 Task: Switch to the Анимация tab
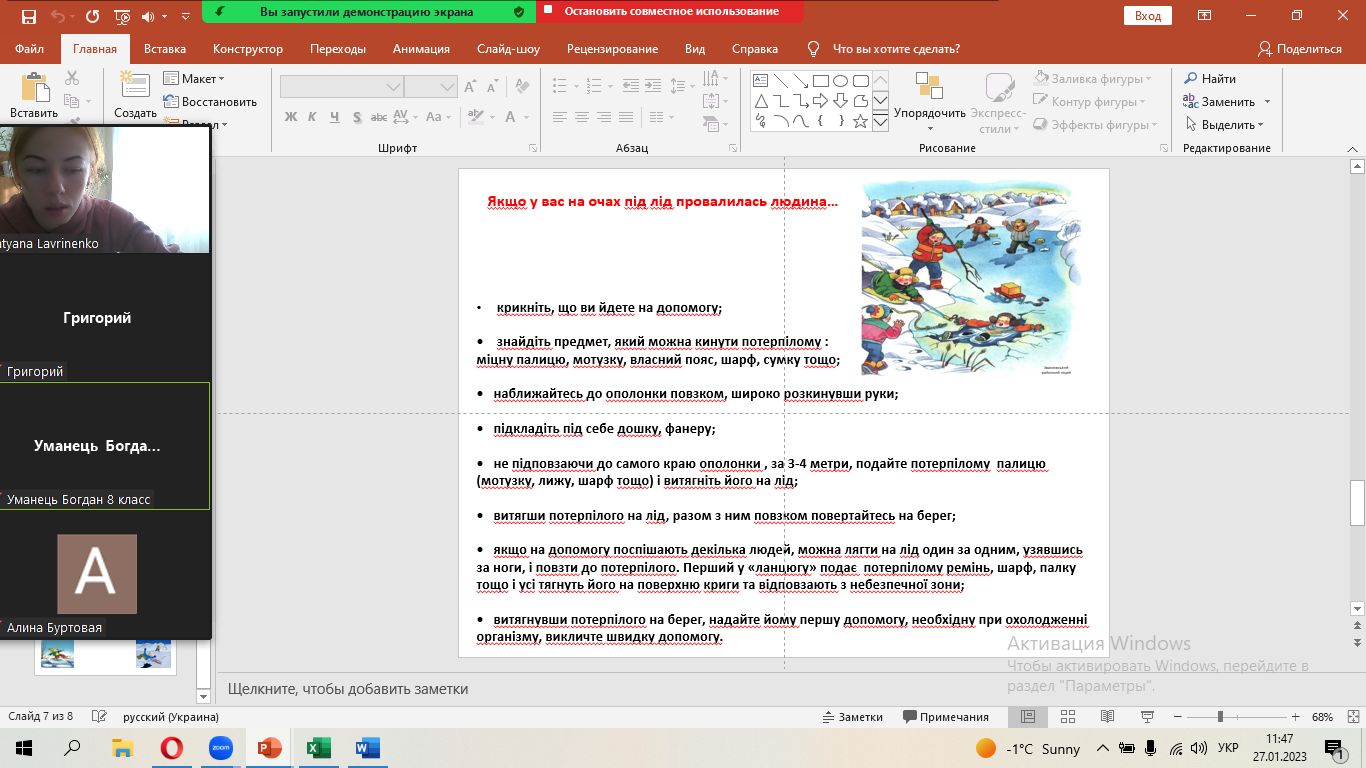click(421, 49)
